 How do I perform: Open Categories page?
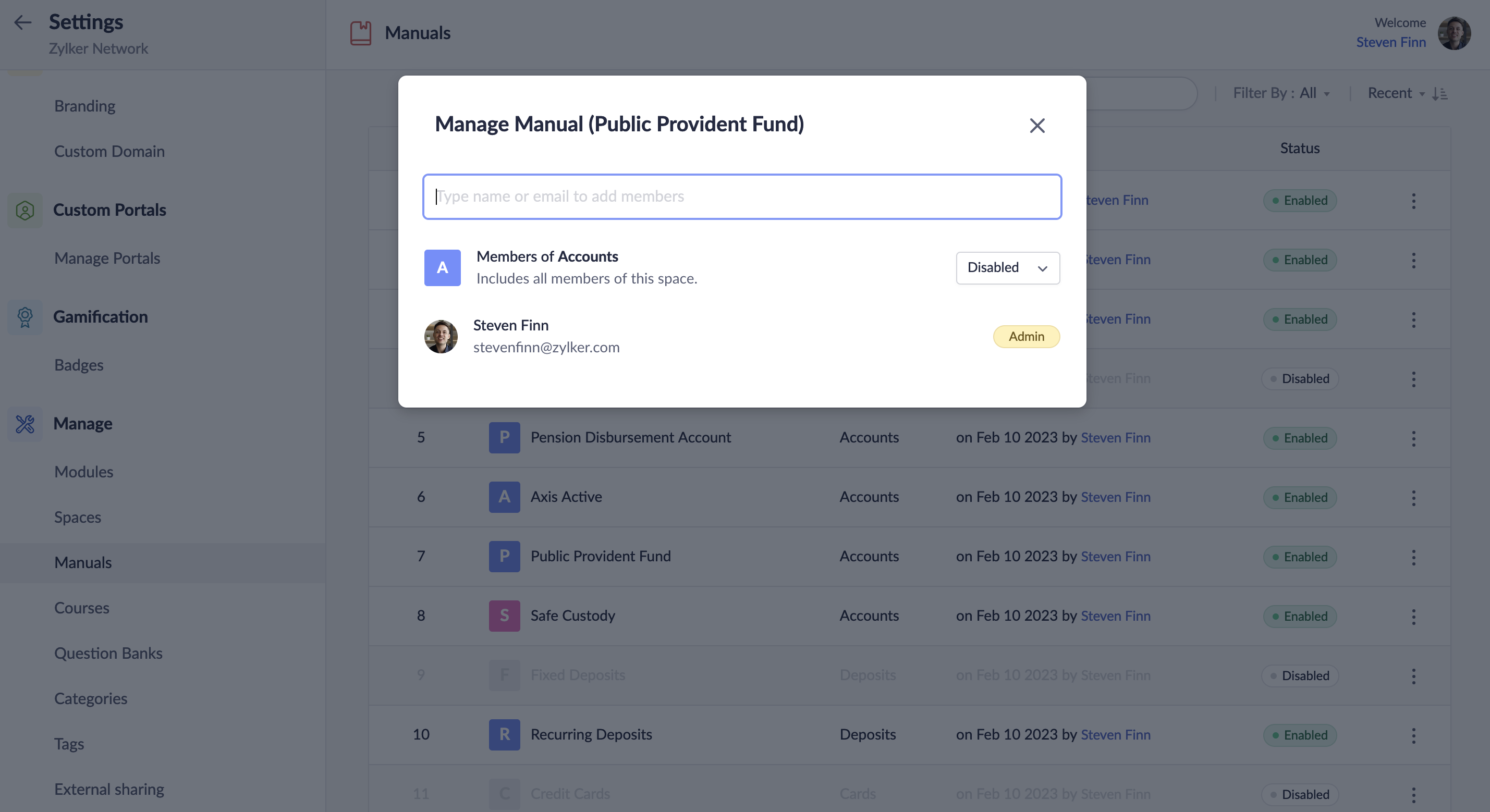tap(91, 699)
